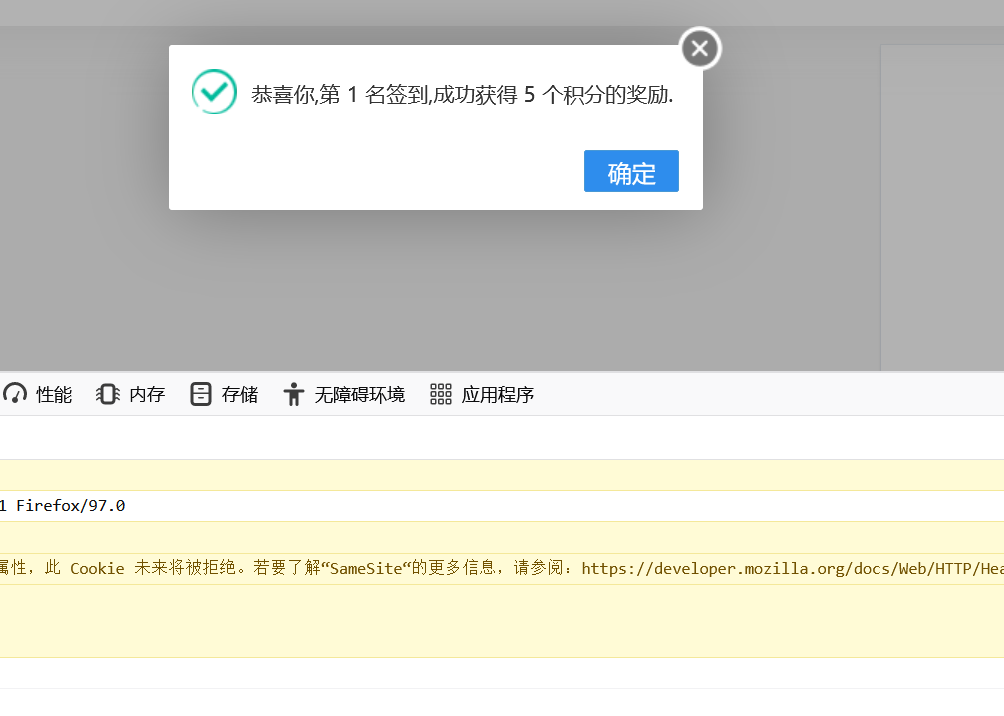Click the 应用程序 grid icon

441,395
